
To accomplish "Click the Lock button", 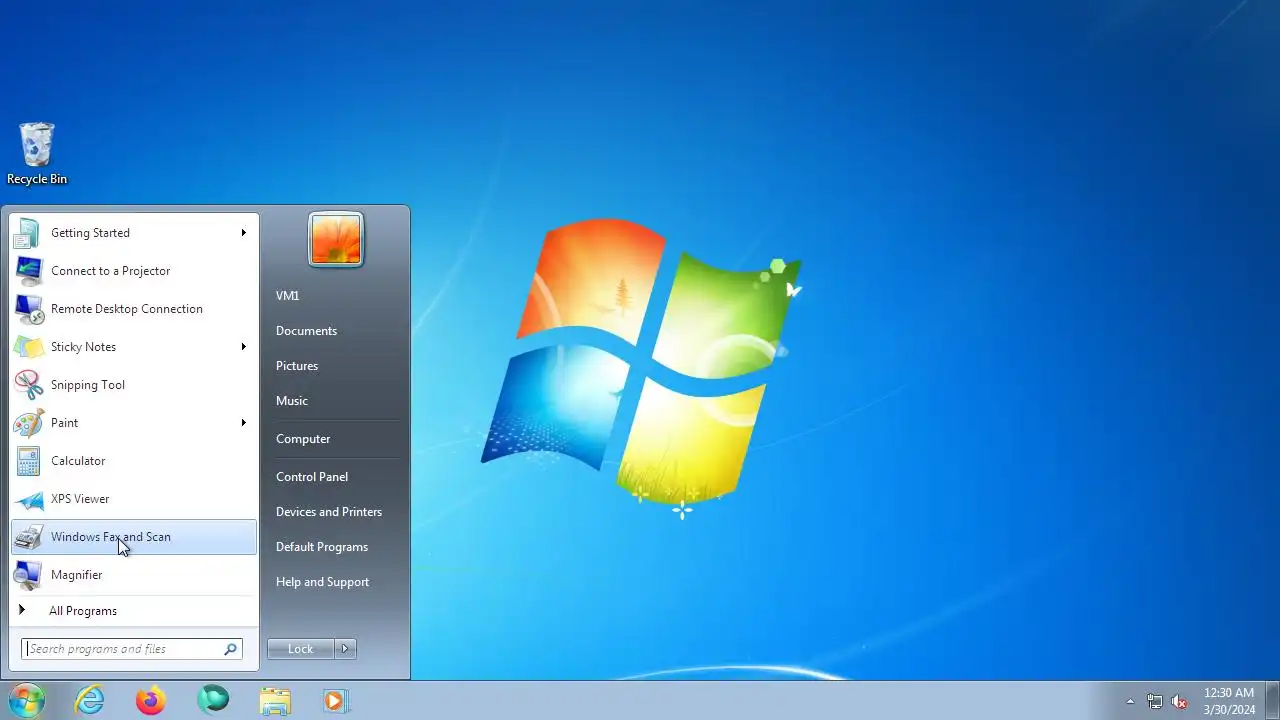I will point(301,649).
